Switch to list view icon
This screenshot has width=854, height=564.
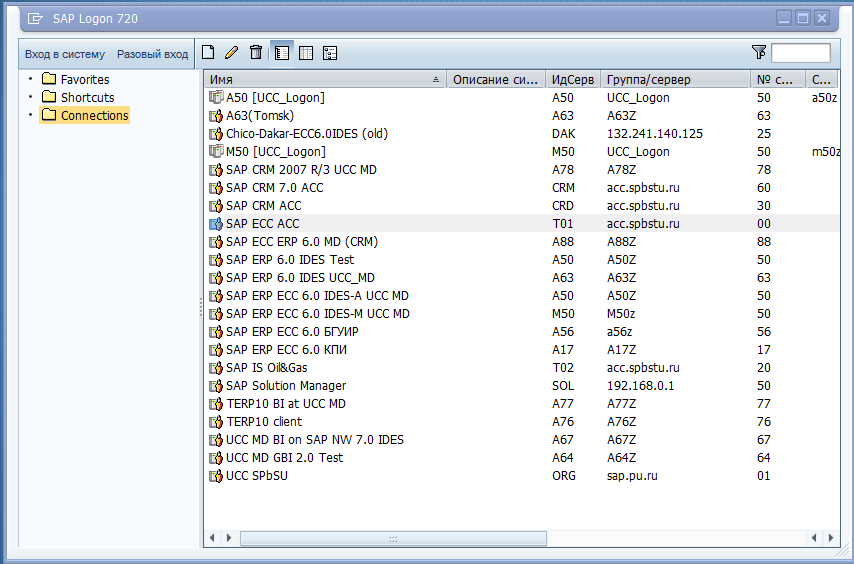[x=306, y=53]
